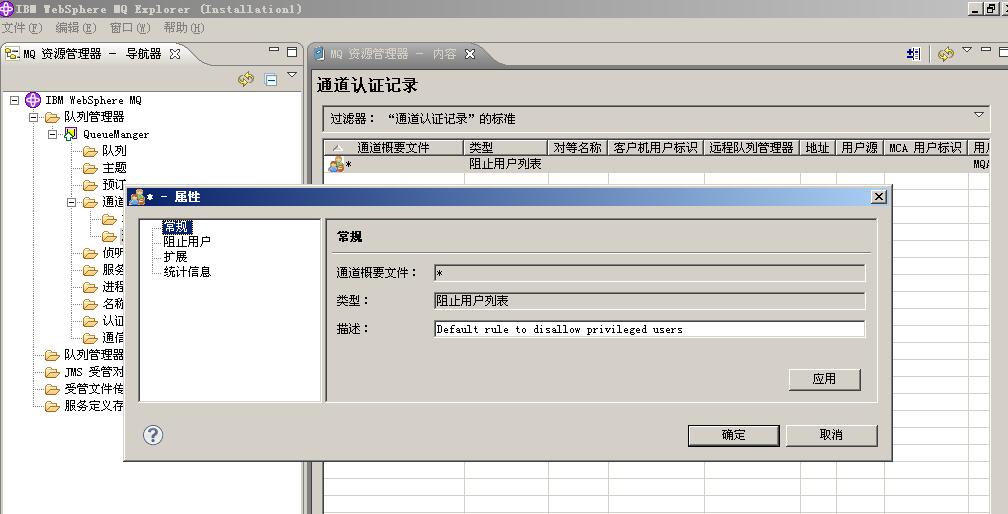1008x514 pixels.
Task: Click the 取消 button
Action: tap(831, 435)
